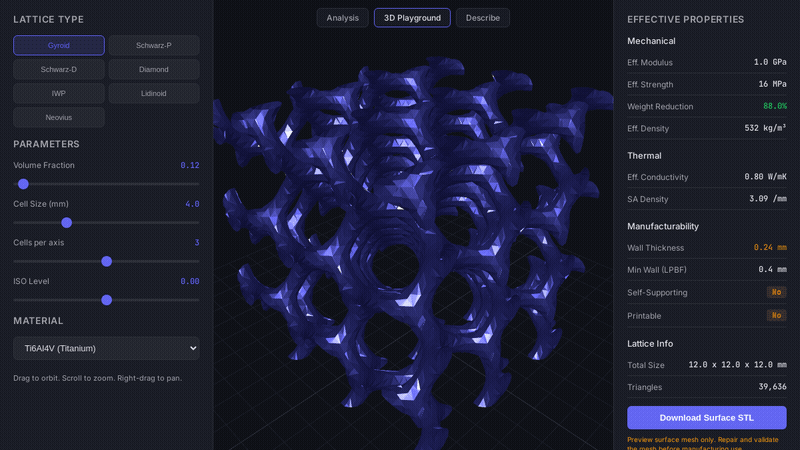Screen dimensions: 800x450
Task: Click the Min Wall (LPBF) 0.4 mm value
Action: 772,269
